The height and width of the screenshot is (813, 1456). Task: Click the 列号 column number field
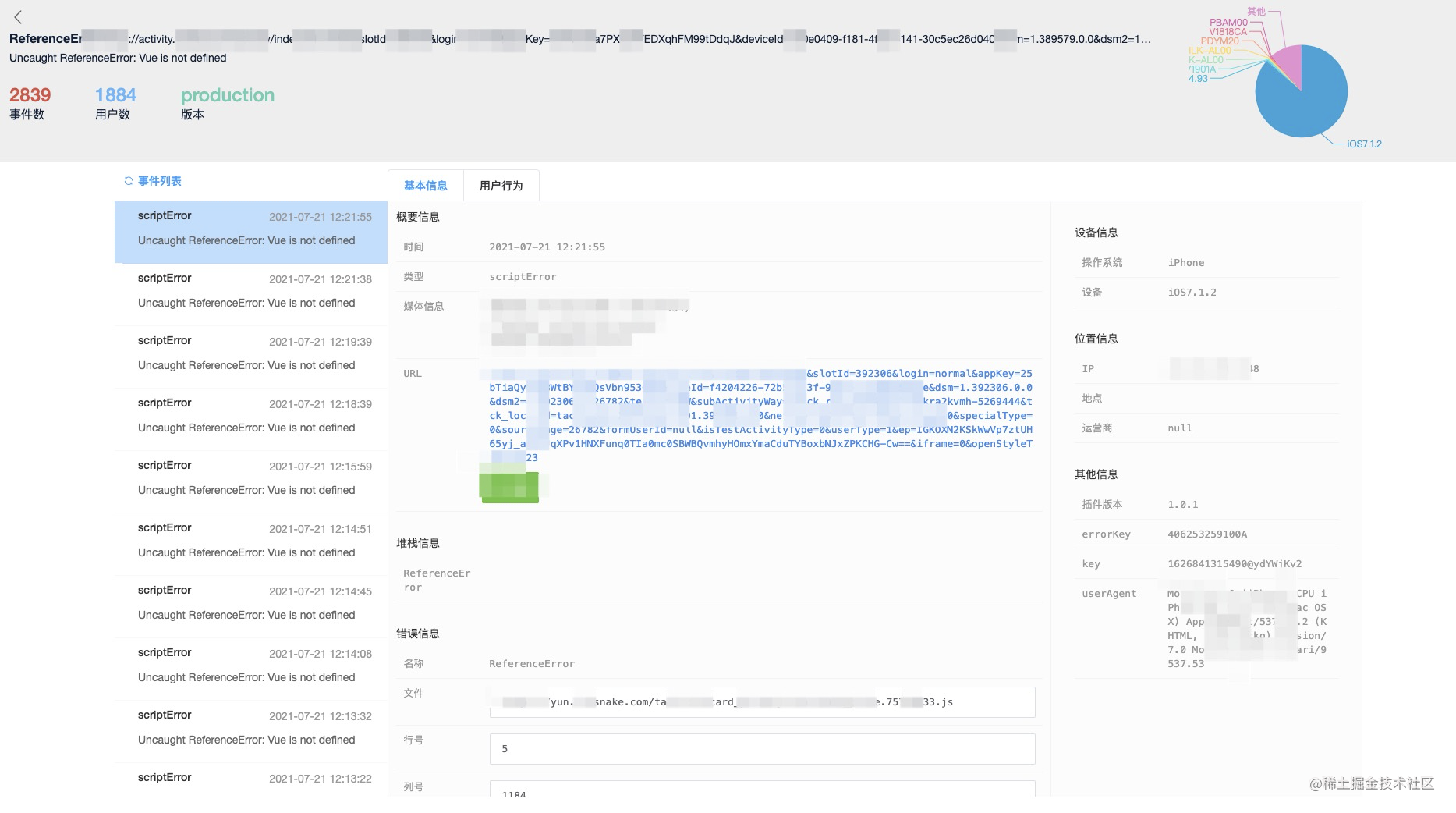coord(762,789)
